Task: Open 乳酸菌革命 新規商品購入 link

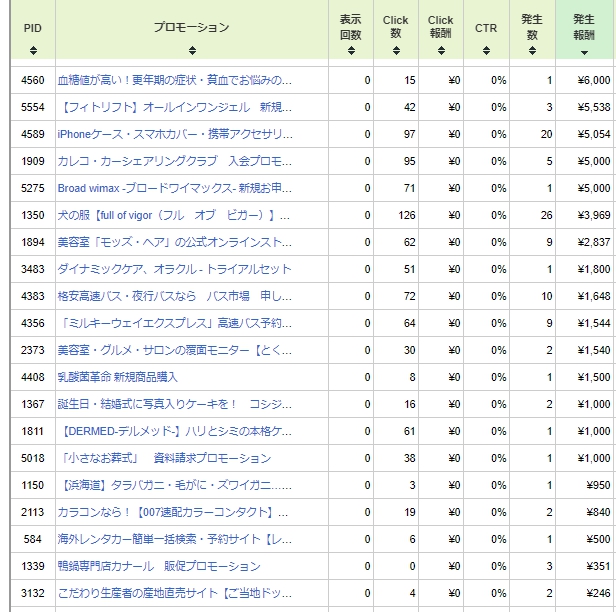Action: (x=117, y=377)
